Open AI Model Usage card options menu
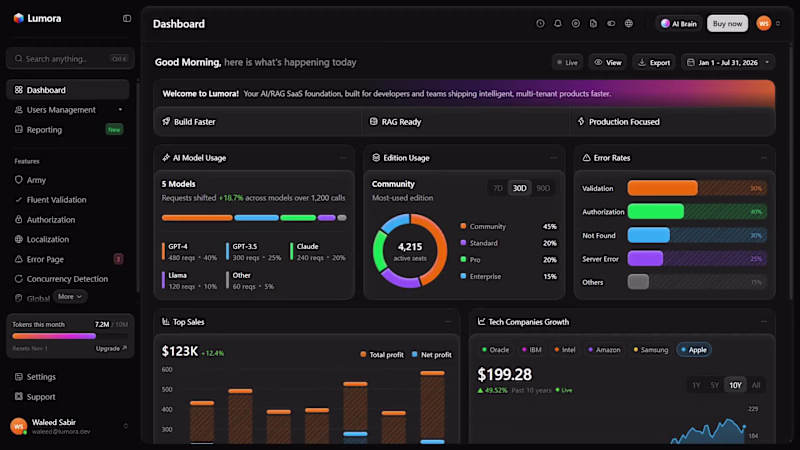Viewport: 800px width, 450px height. pos(343,158)
